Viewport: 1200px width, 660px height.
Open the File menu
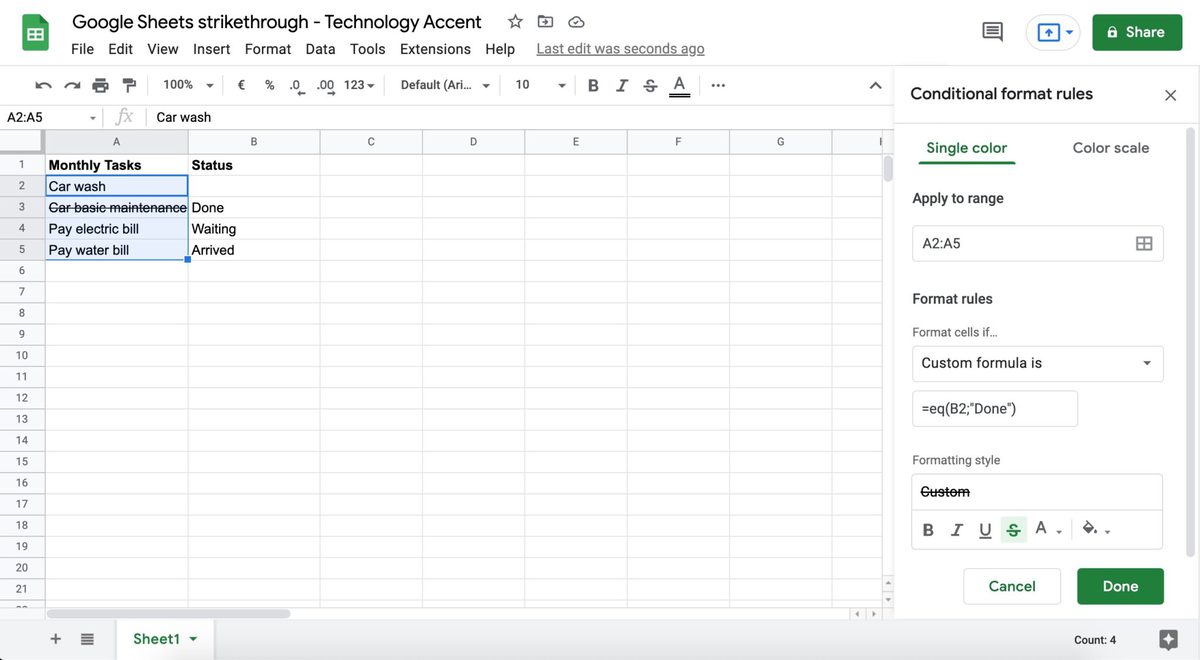pyautogui.click(x=83, y=49)
